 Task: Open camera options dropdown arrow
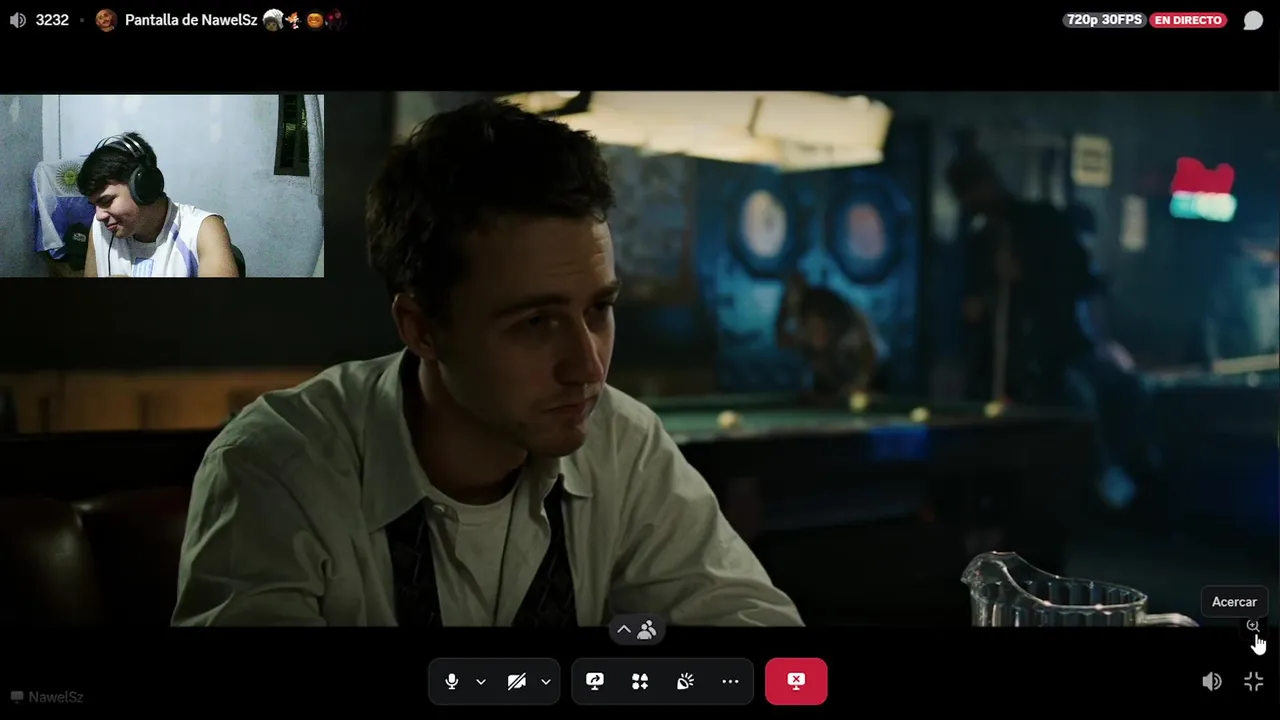[x=546, y=682]
